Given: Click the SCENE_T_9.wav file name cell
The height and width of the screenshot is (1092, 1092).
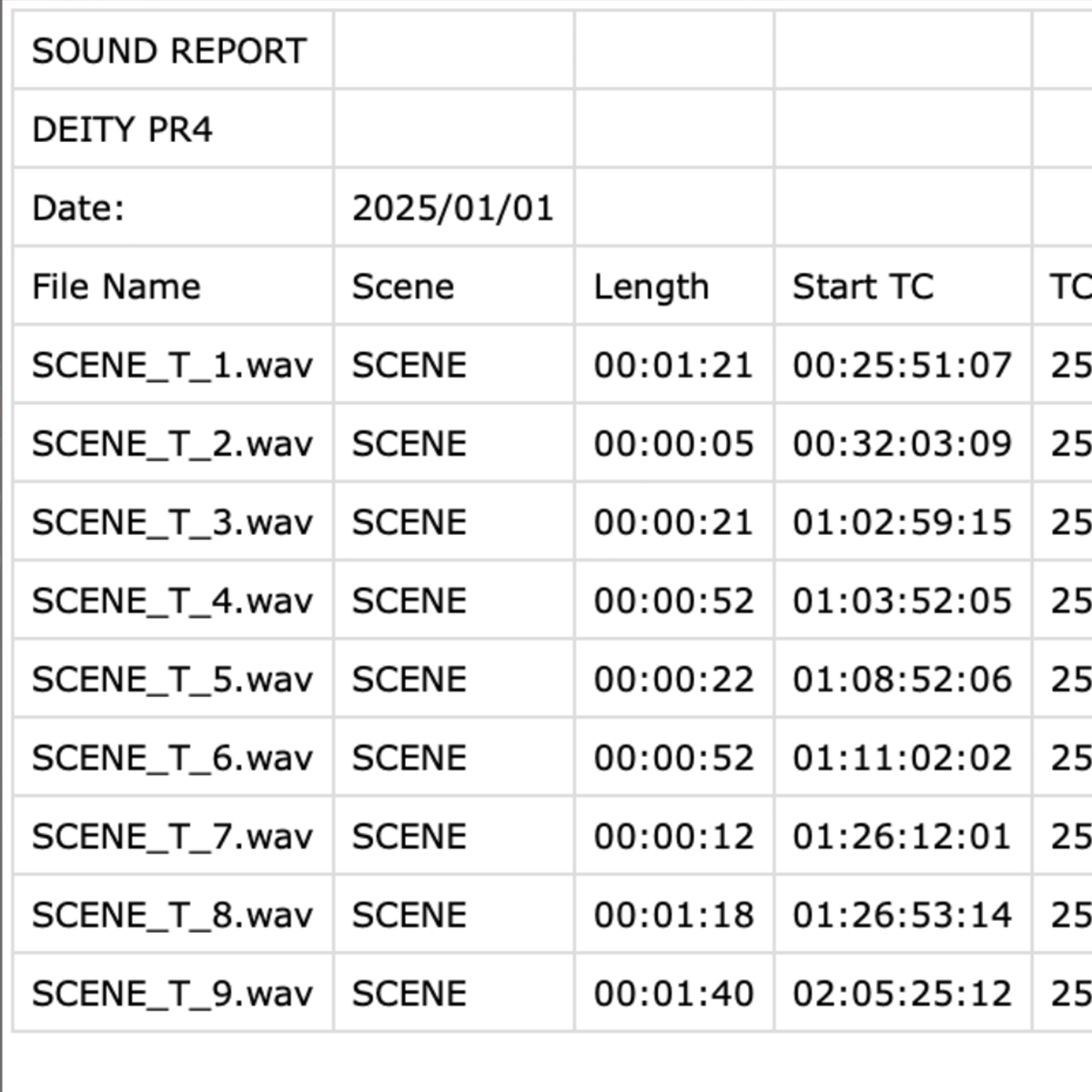Looking at the screenshot, I should [172, 994].
